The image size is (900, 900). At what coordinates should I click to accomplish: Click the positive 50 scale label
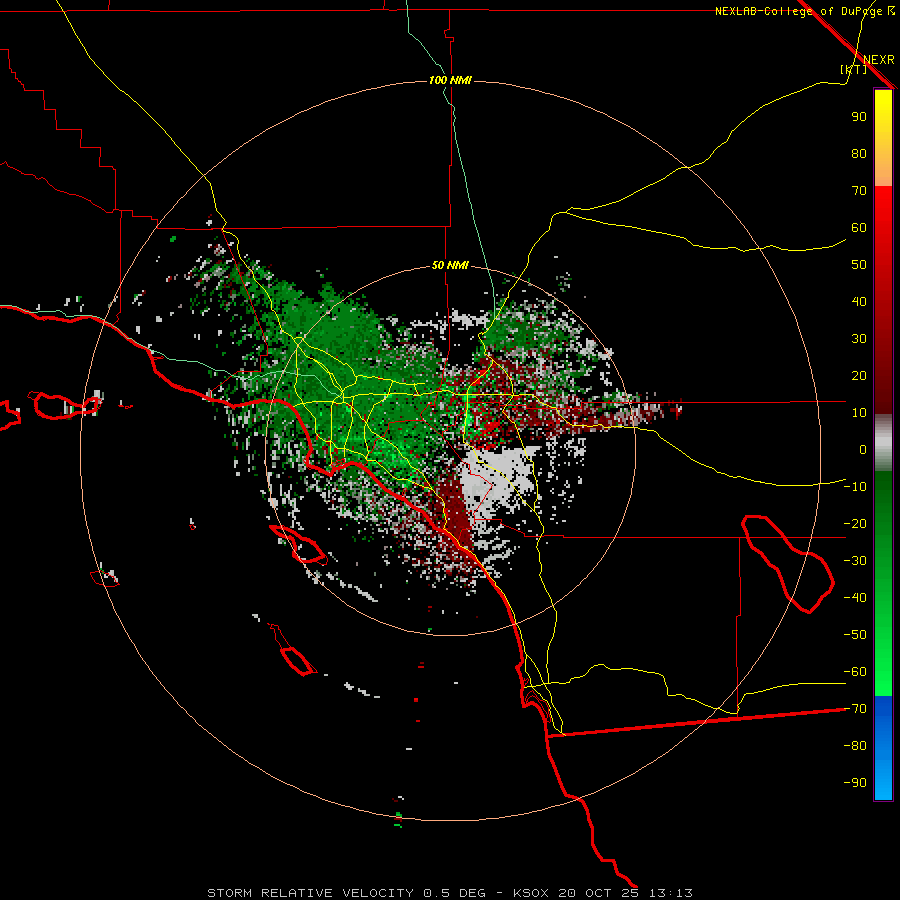pos(859,265)
